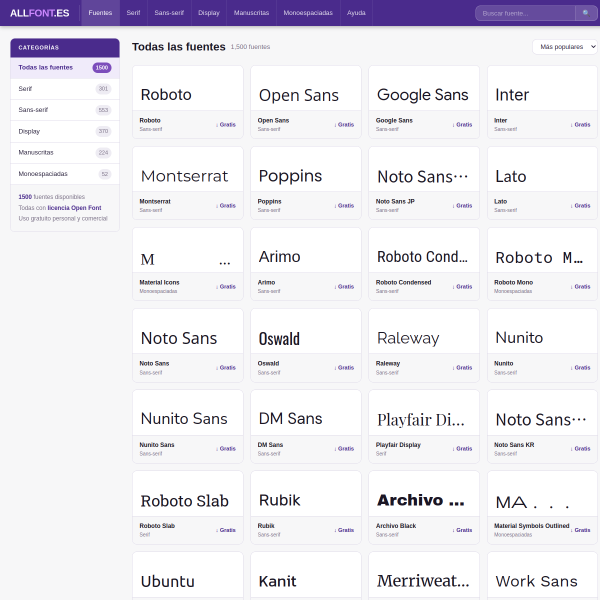Open the Arimo font preview
The image size is (600, 600).
click(x=306, y=250)
